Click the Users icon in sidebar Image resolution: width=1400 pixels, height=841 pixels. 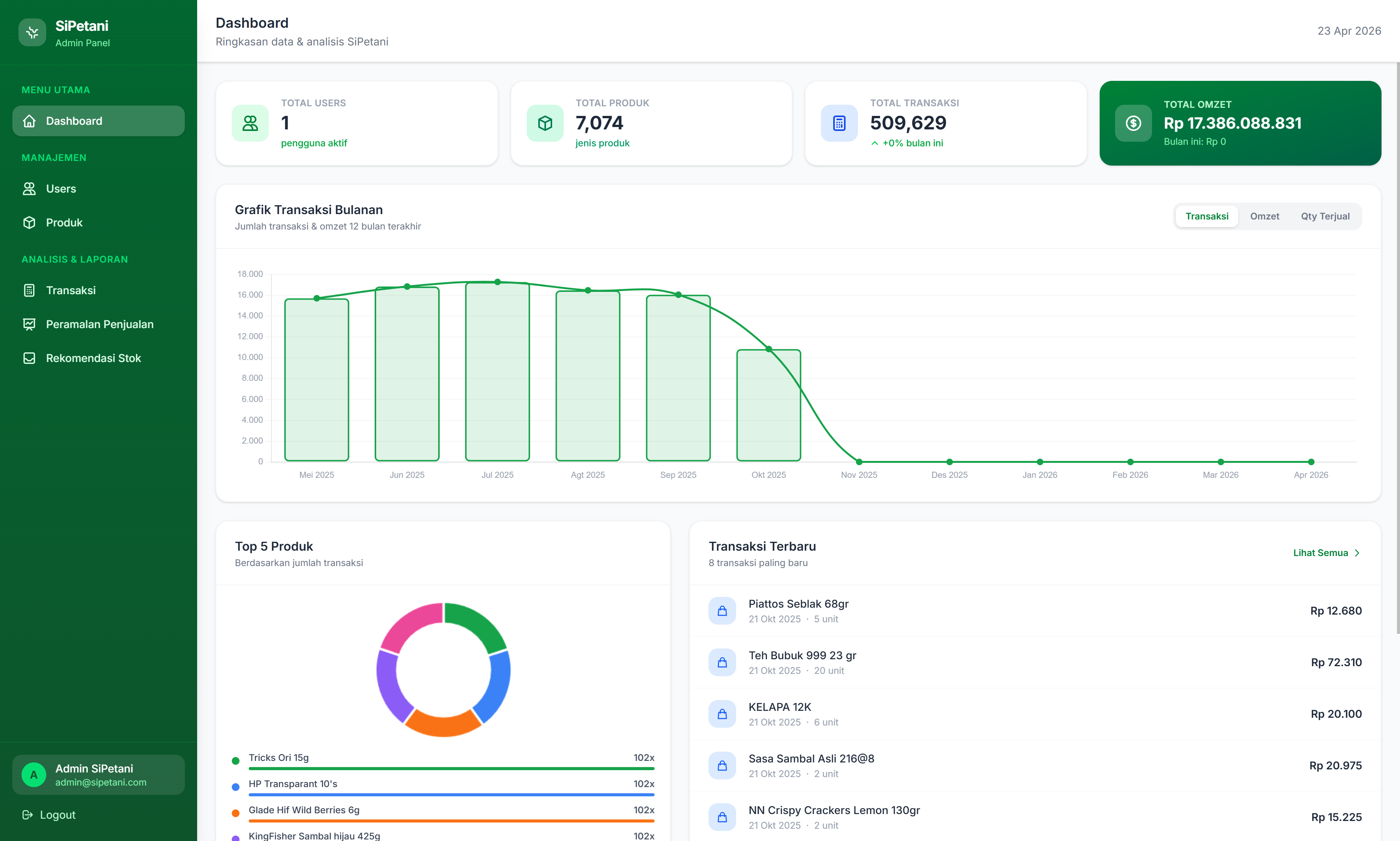pyautogui.click(x=30, y=189)
